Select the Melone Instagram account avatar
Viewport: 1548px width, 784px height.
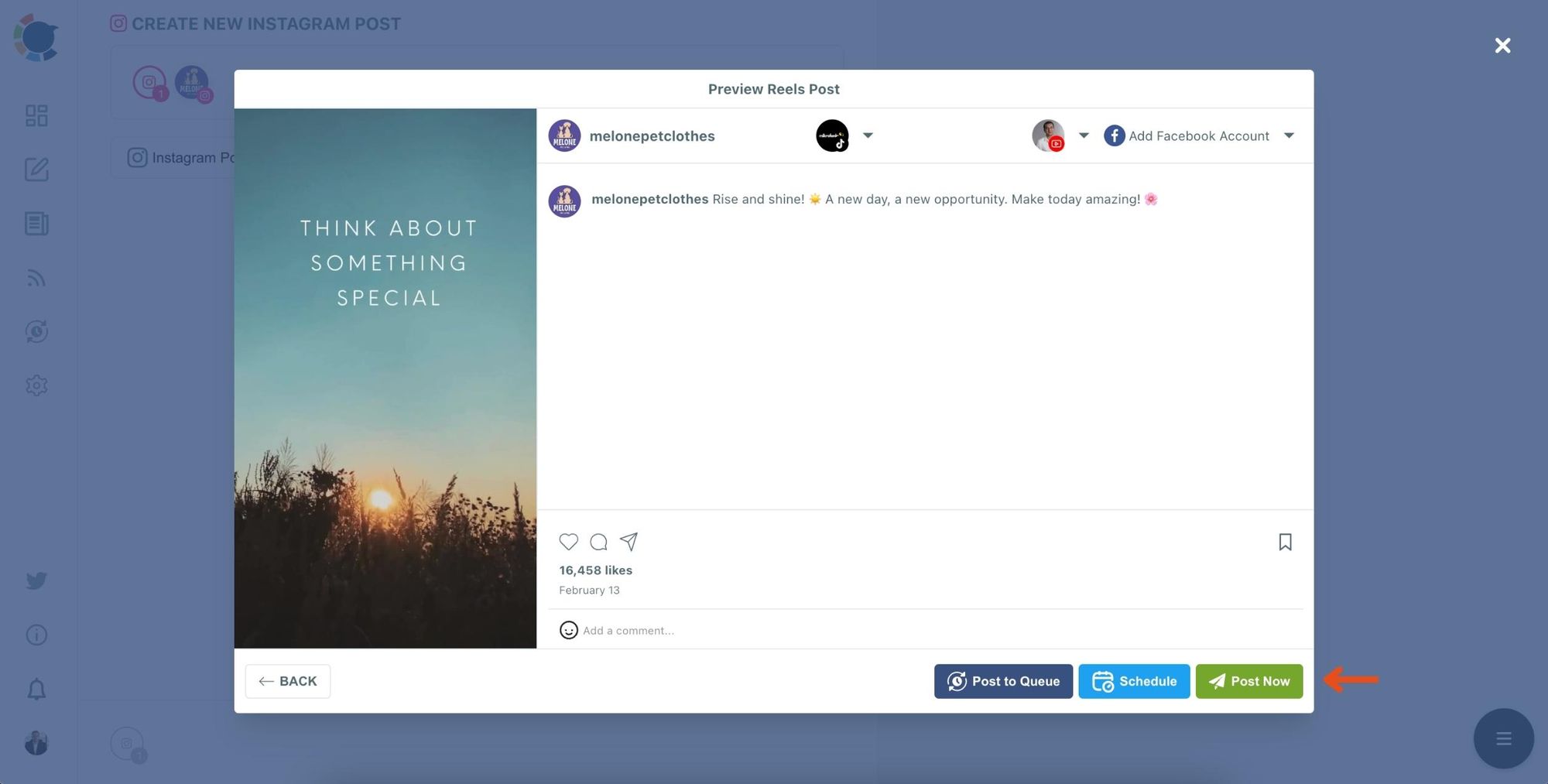[x=193, y=83]
